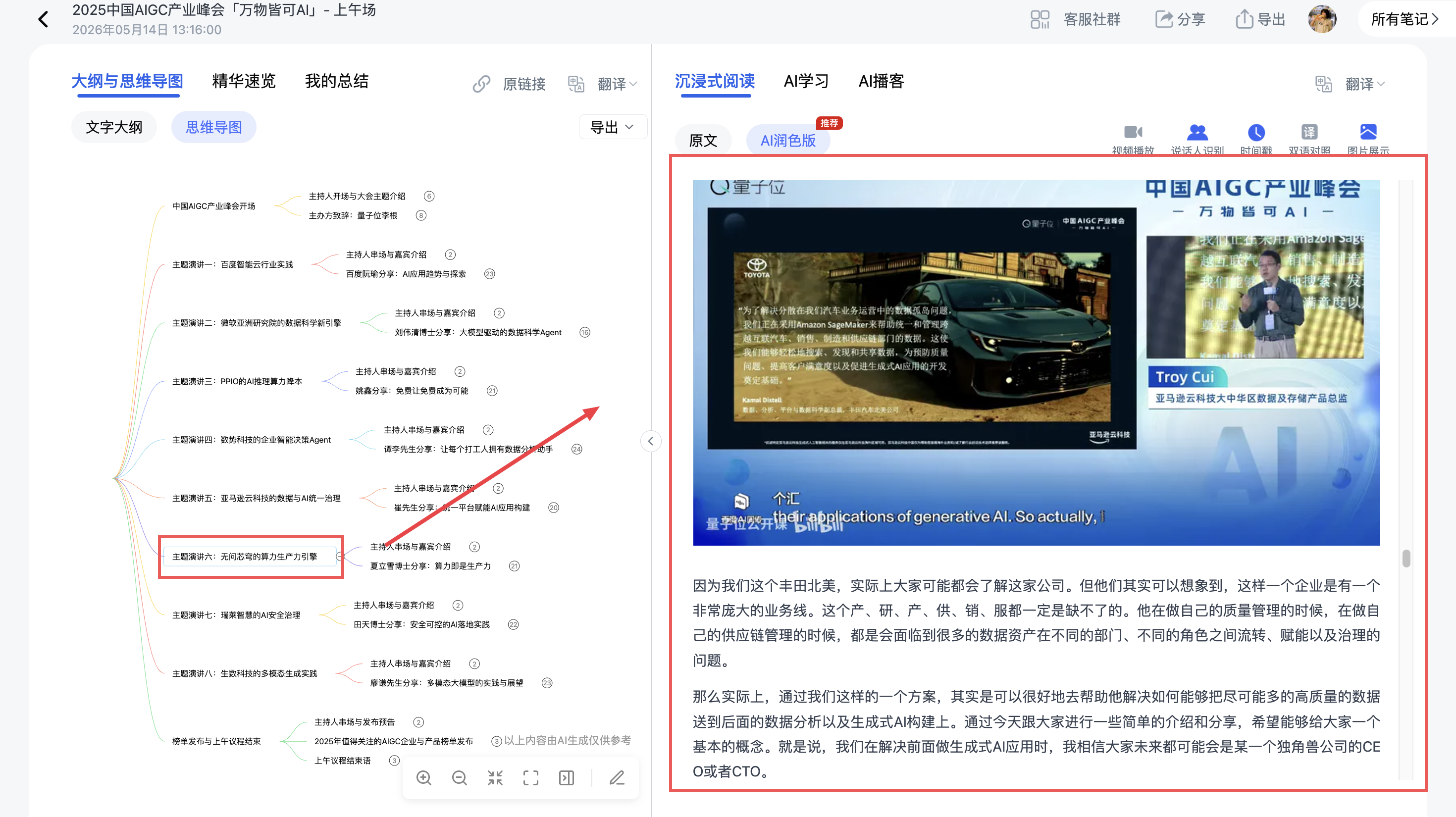This screenshot has width=1456, height=817.
Task: Switch to AI学习 tab
Action: 806,81
